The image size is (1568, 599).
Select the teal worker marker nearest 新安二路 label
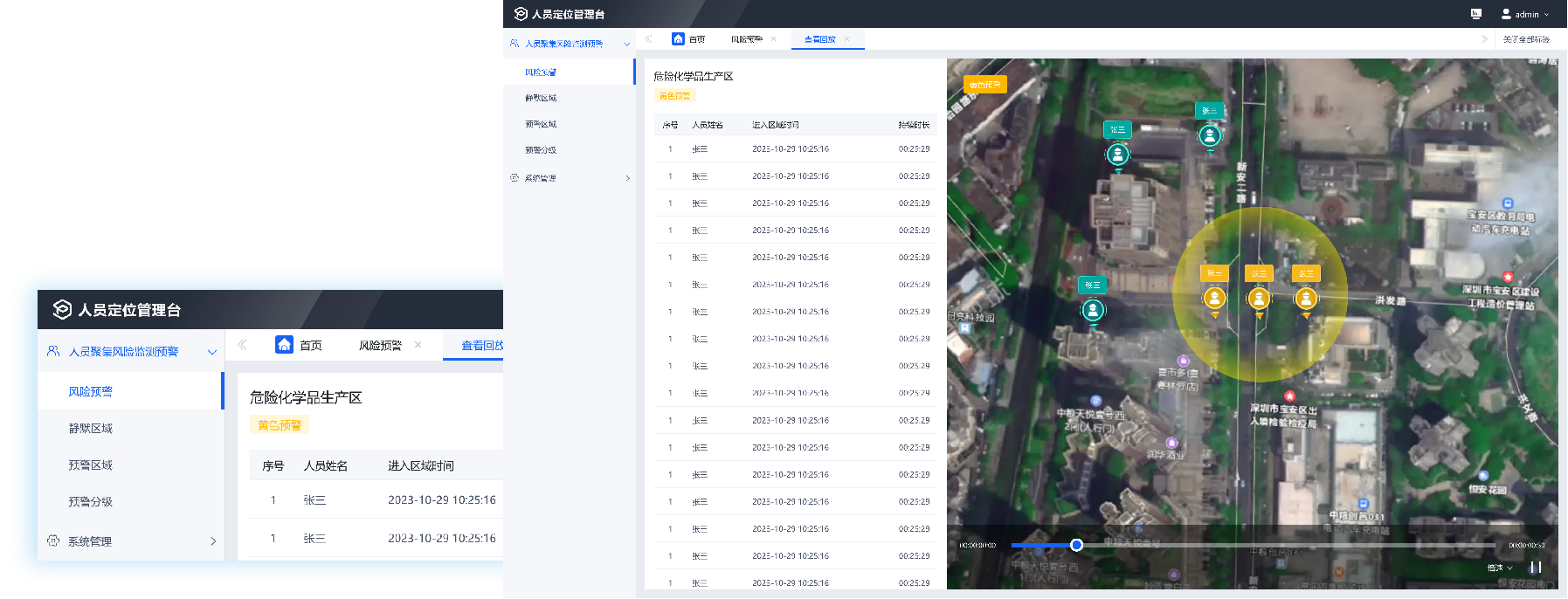click(1209, 135)
